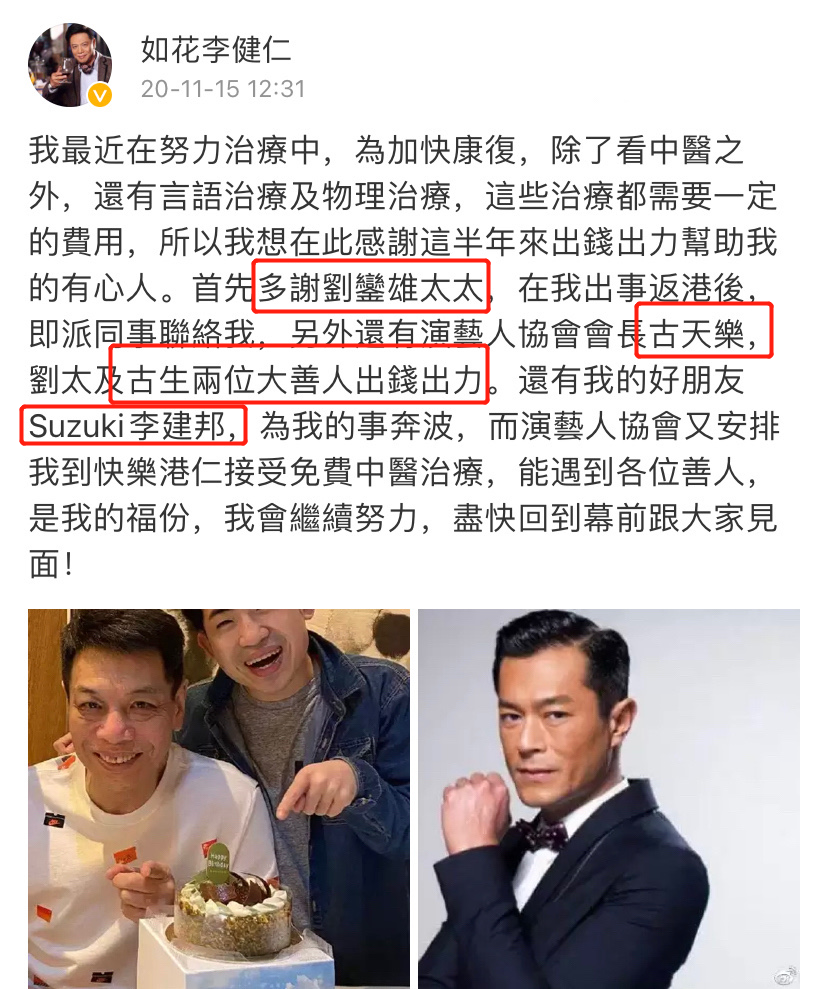Click the orange verified badge on avatar

point(100,95)
